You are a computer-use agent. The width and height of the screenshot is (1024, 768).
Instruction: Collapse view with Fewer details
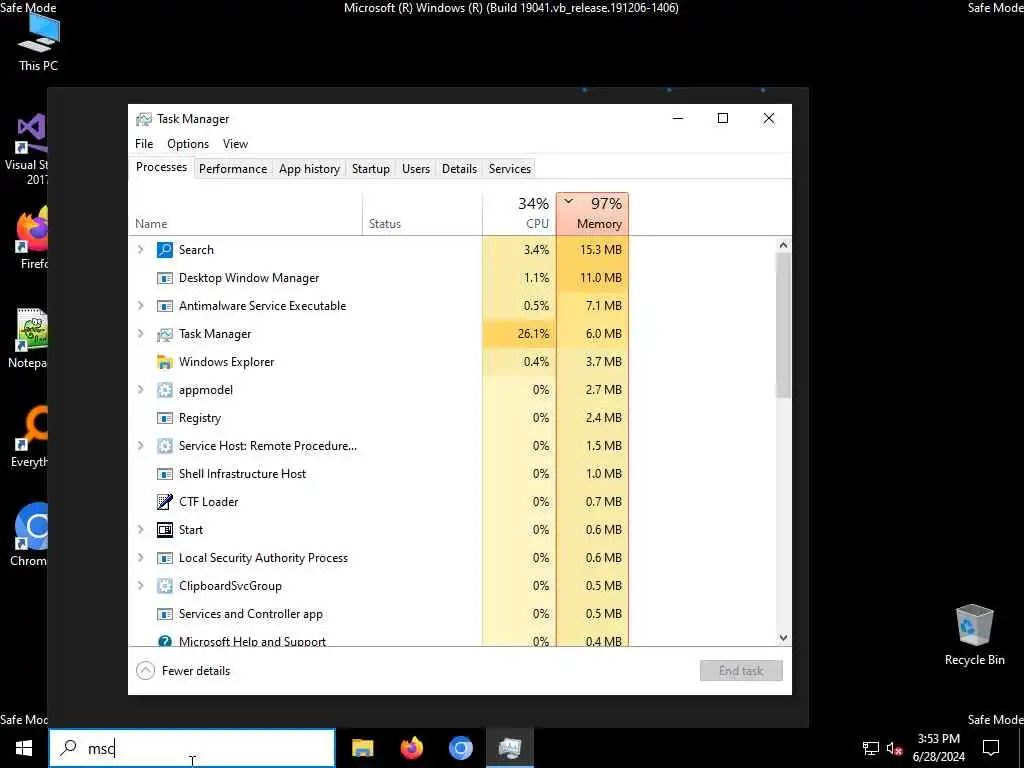pos(184,671)
